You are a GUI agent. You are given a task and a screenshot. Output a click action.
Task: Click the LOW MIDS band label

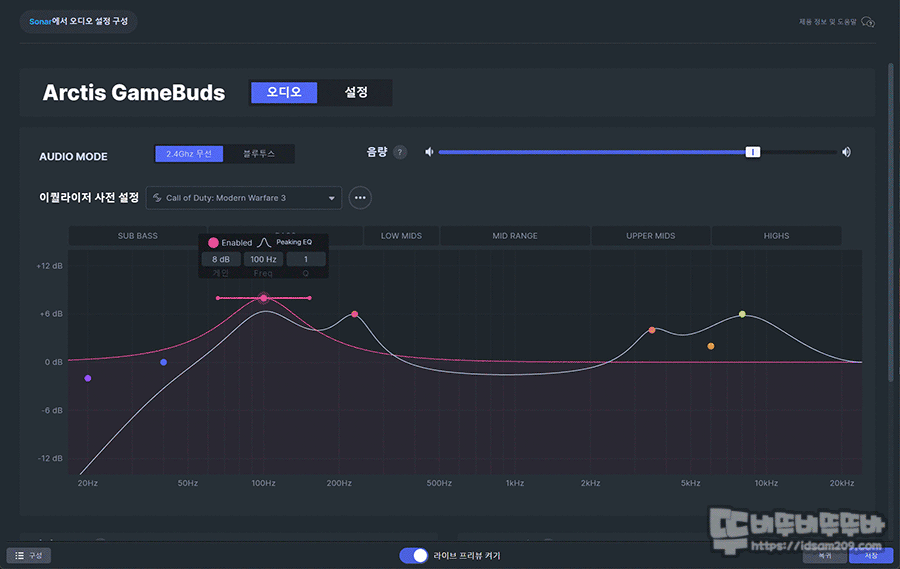pos(401,236)
